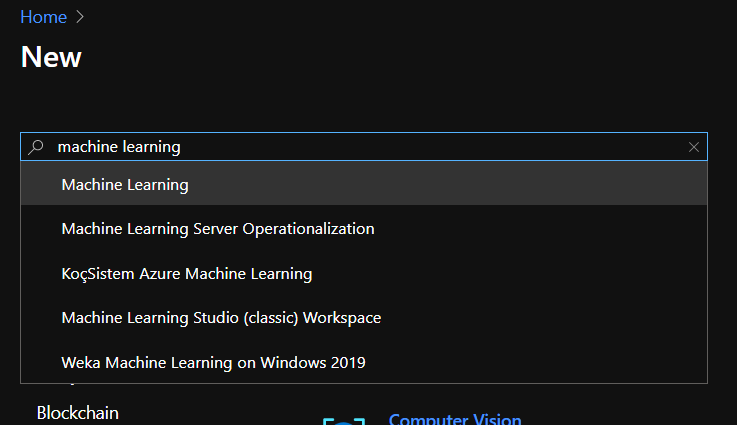Pick KoçSistem Azure Machine Learning

pos(364,273)
